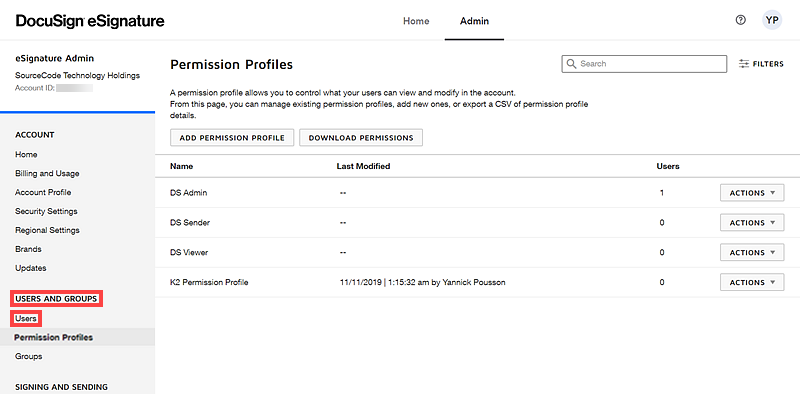
Task: Click the Filters sliders icon
Action: 744,64
